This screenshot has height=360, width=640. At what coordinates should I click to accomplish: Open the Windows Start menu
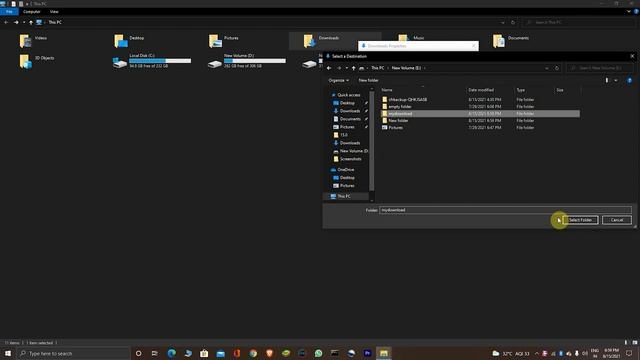8,353
